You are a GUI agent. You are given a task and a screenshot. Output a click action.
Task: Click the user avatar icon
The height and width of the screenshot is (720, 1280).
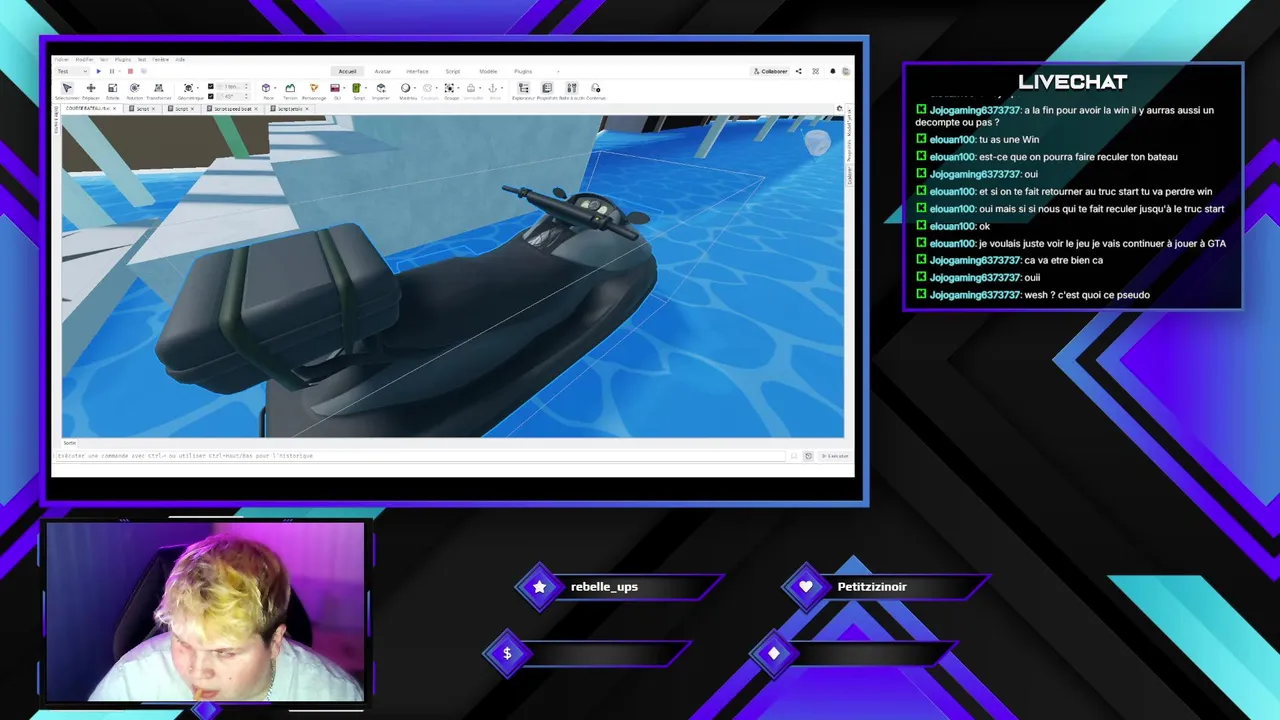tap(846, 71)
